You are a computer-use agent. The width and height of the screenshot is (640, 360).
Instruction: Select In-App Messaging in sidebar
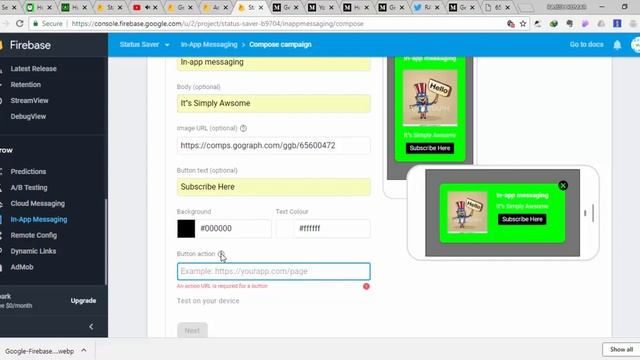[x=39, y=219]
